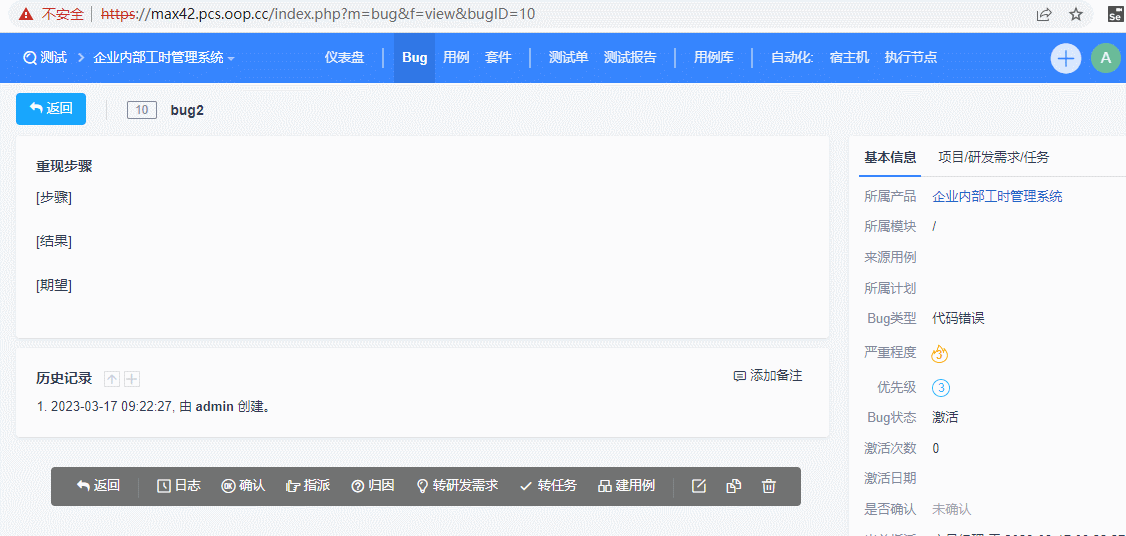Switch to 项目/研发需求/任务 tab
1126x536 pixels.
[993, 157]
